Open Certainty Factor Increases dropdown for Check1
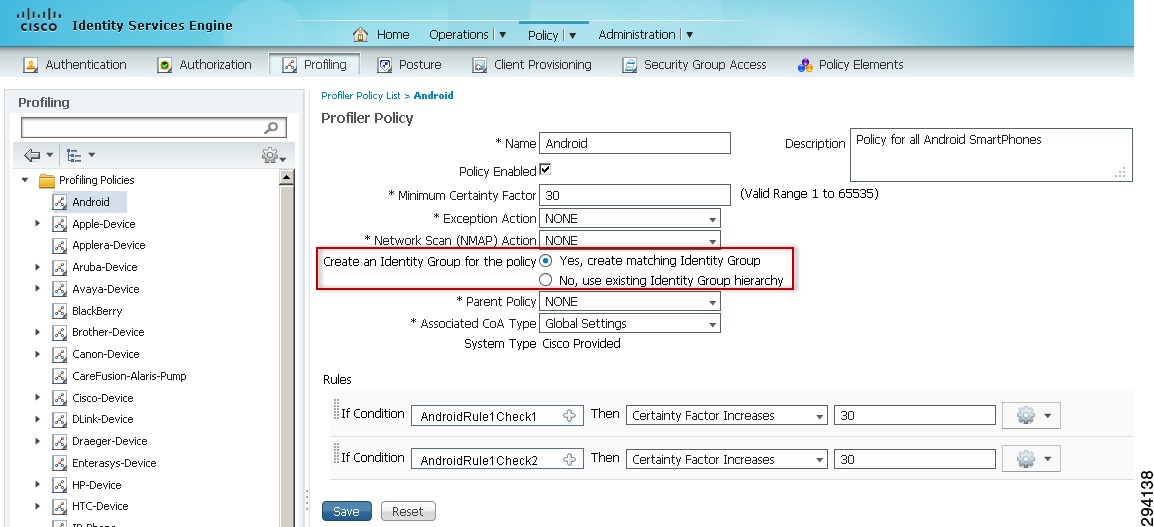 click(726, 416)
